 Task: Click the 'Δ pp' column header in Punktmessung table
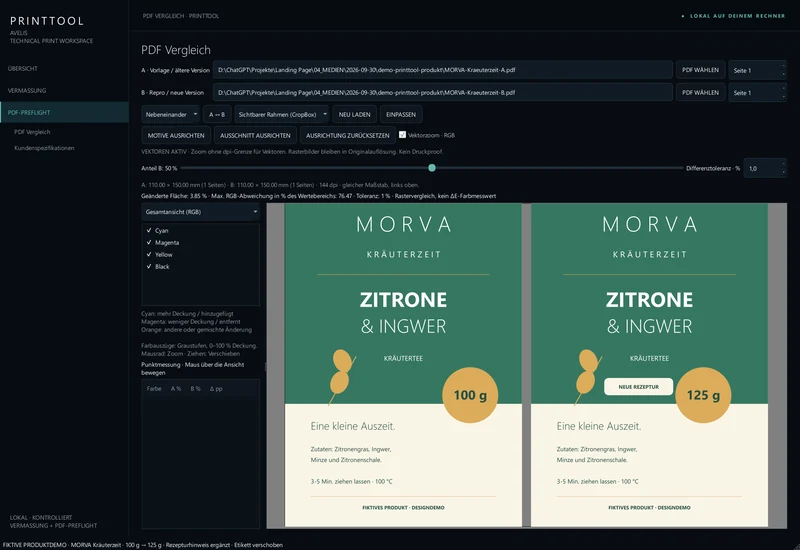216,389
